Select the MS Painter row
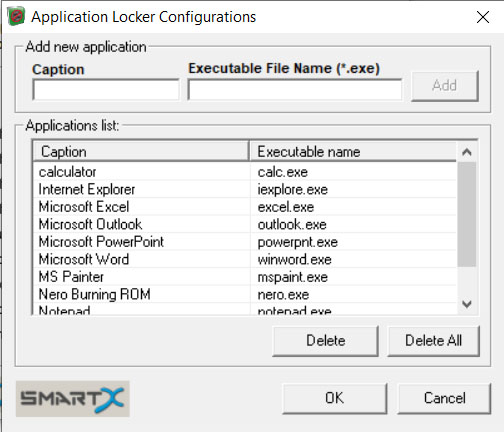Screen dimensions: 504x432 point(245,277)
